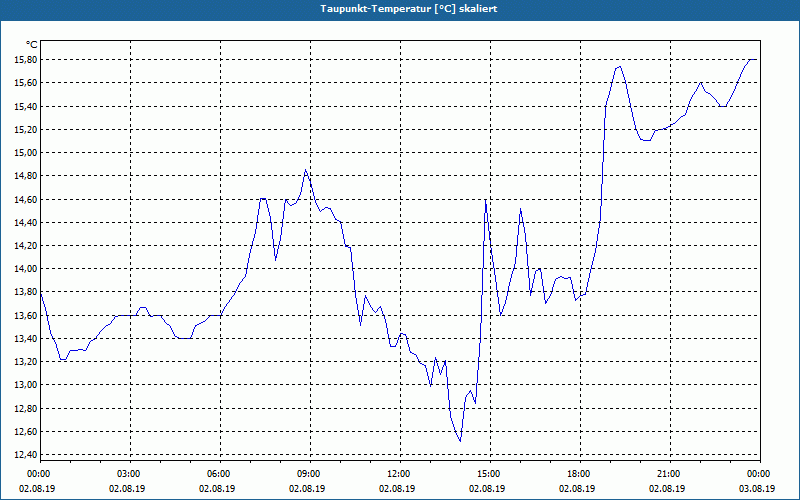Select the '13,20' y-axis label
This screenshot has width=800, height=500.
(x=26, y=362)
